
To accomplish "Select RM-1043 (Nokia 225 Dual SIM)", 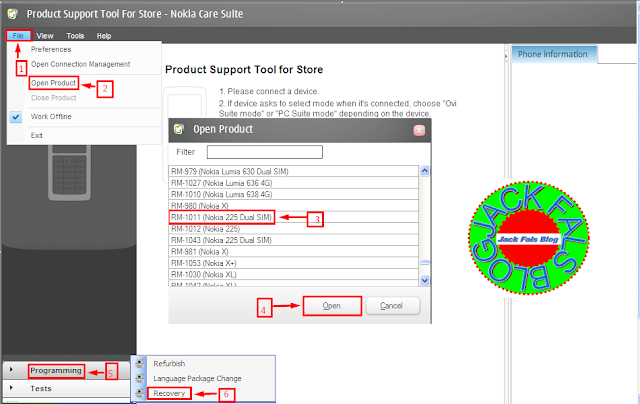I will 293,240.
